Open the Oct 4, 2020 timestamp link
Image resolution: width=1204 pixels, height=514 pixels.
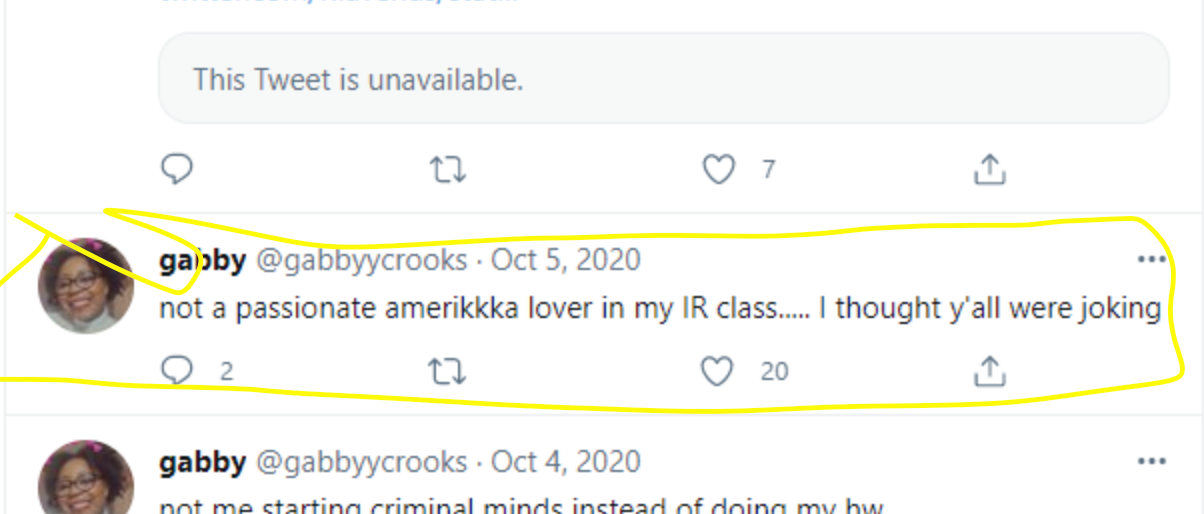tap(566, 462)
